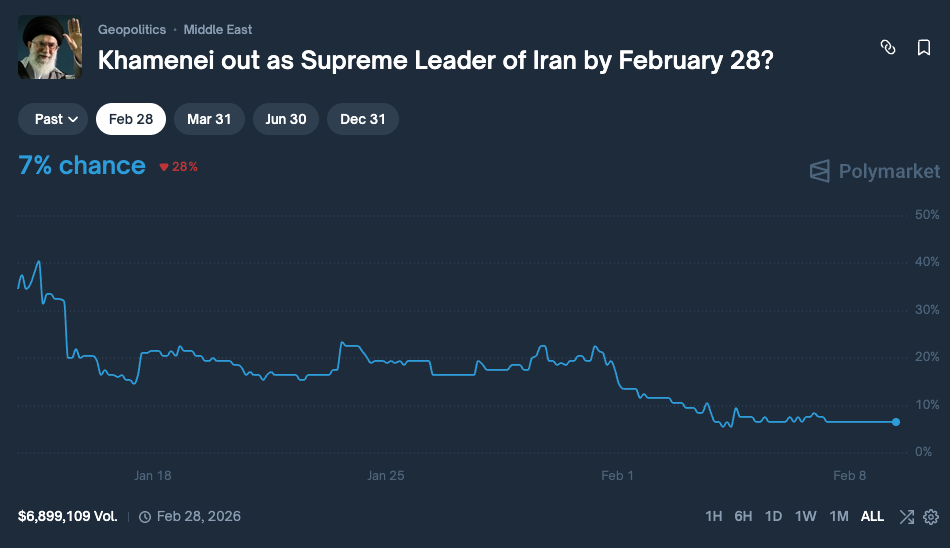Switch to the Dec 31 market

tap(362, 119)
